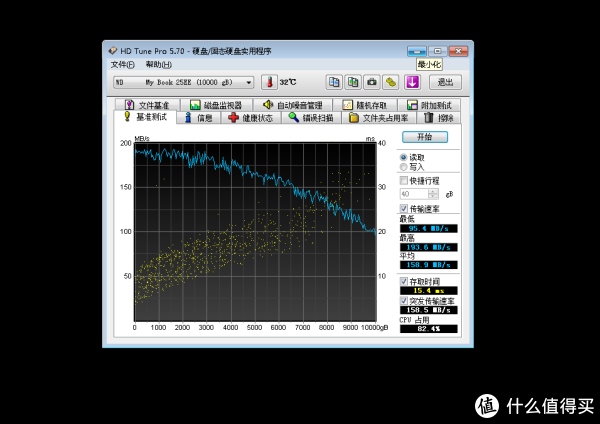Open the 附加测试 tab

(x=429, y=105)
